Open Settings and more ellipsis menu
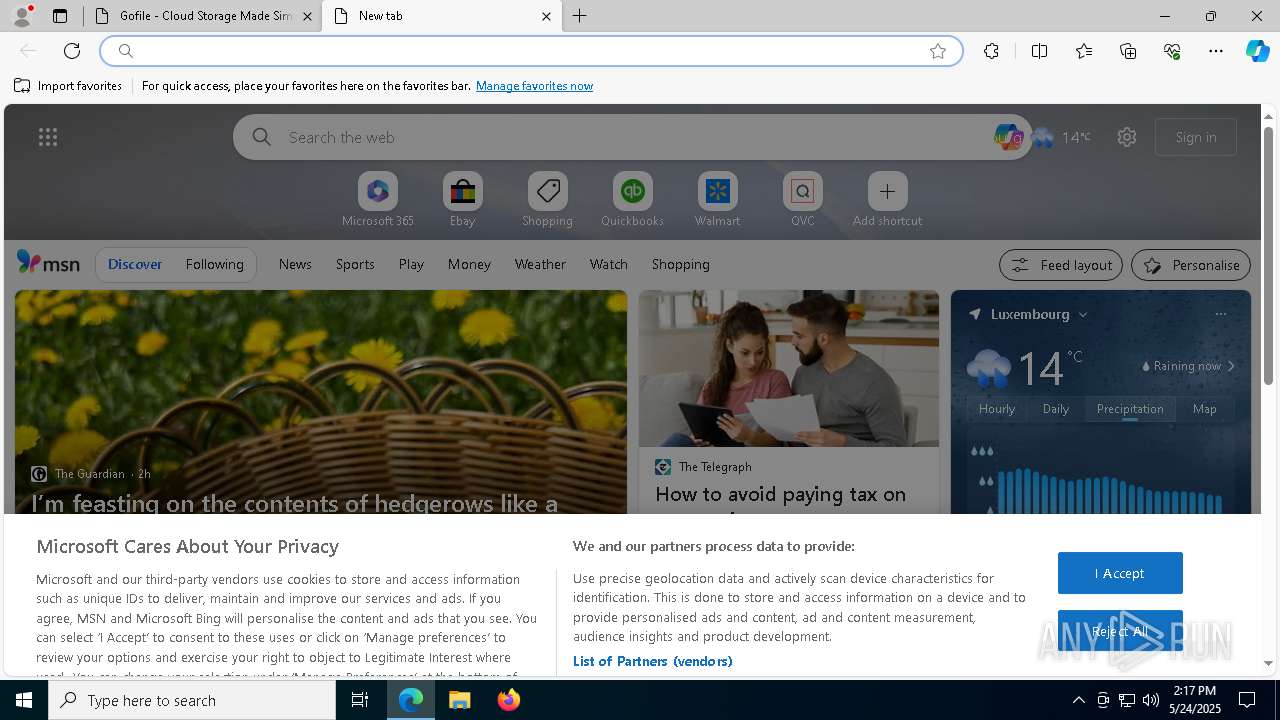Screen dimensions: 1280x720 tap(1216, 51)
